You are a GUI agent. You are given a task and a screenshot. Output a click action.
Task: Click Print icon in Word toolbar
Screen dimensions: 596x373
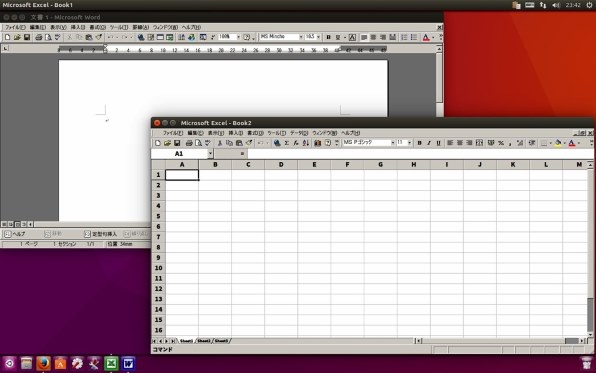(38, 37)
